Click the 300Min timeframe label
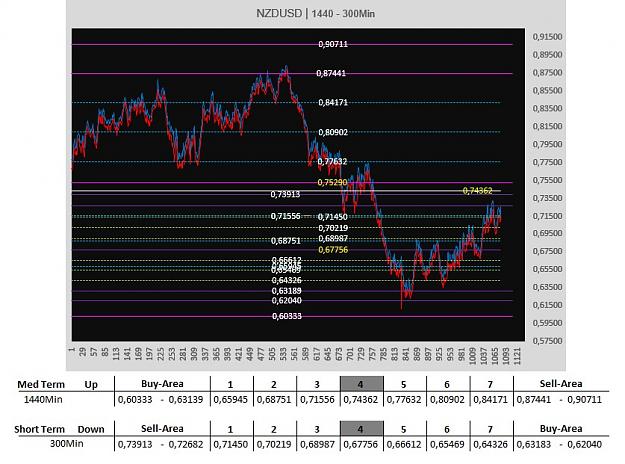625x464 pixels. tap(67, 444)
